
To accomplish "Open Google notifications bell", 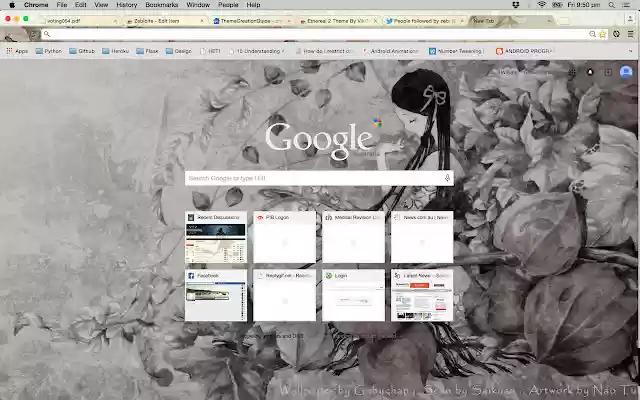I will 590,72.
